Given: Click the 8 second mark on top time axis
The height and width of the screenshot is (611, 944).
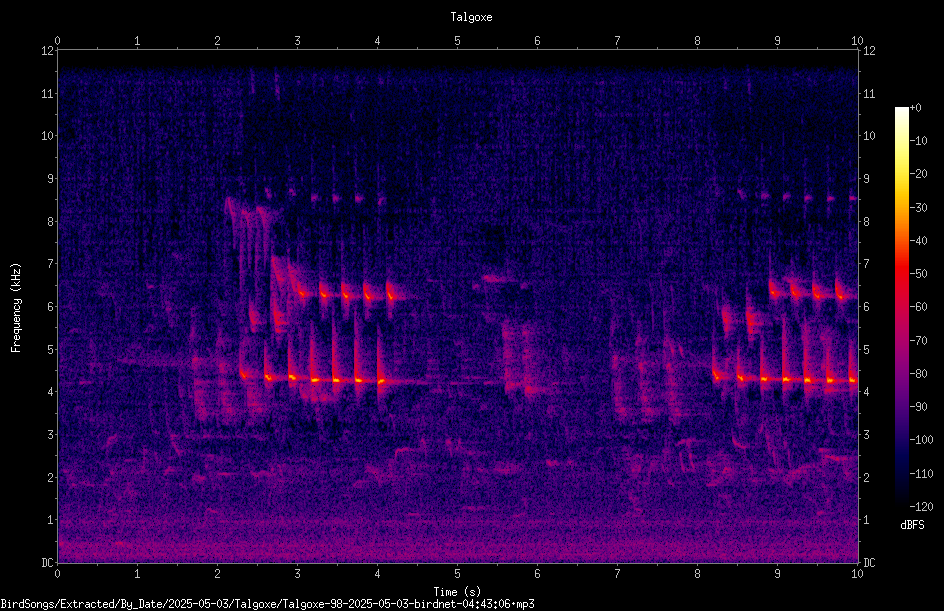Looking at the screenshot, I should point(697,41).
